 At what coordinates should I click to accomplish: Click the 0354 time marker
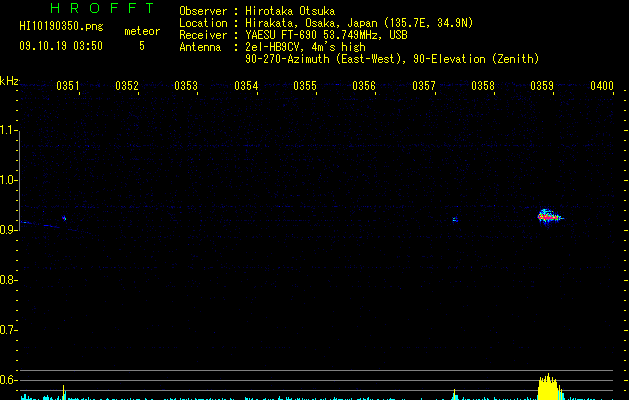pyautogui.click(x=246, y=86)
